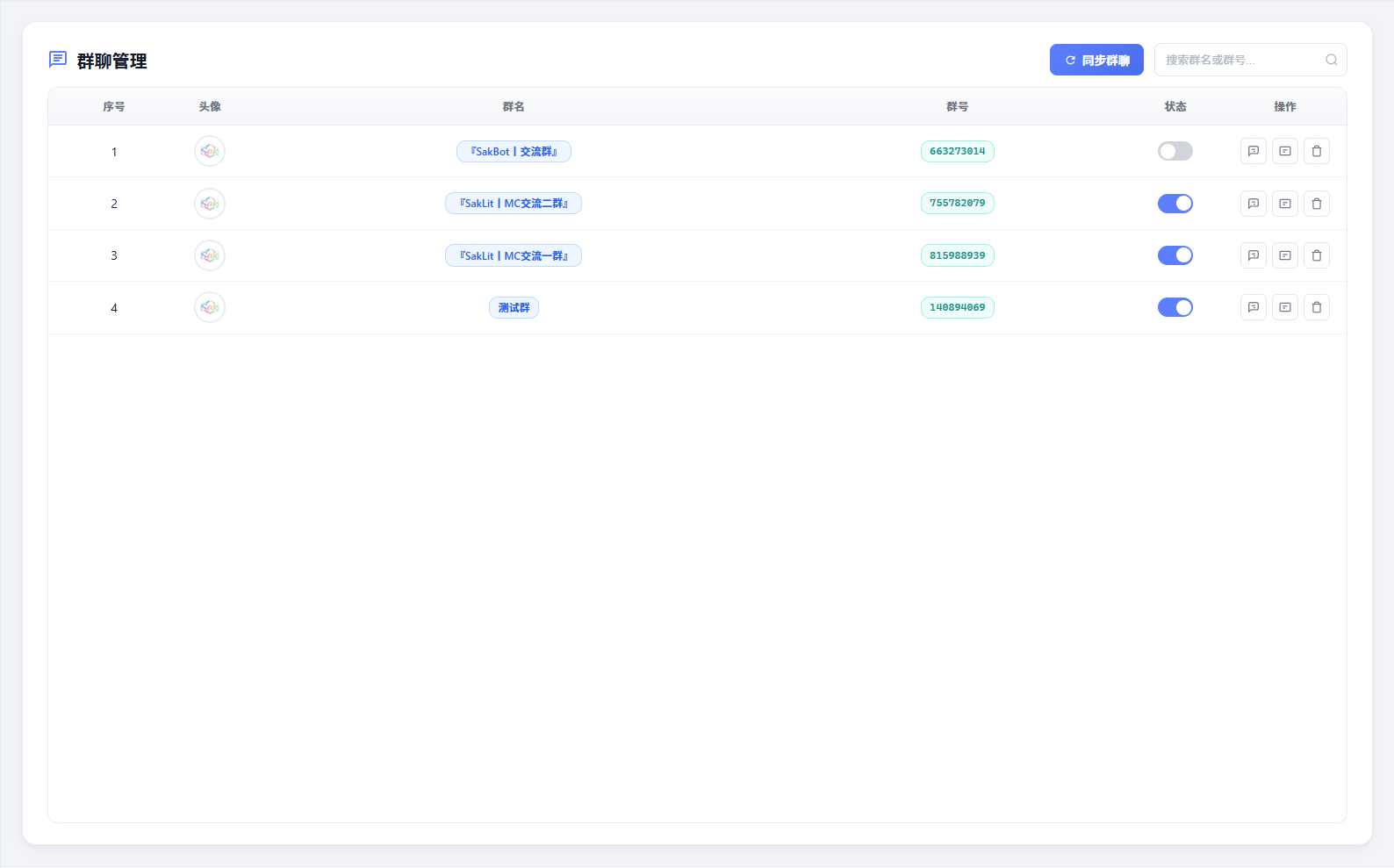The height and width of the screenshot is (868, 1394).
Task: Click the search magnifier icon in the search box
Action: tap(1332, 60)
